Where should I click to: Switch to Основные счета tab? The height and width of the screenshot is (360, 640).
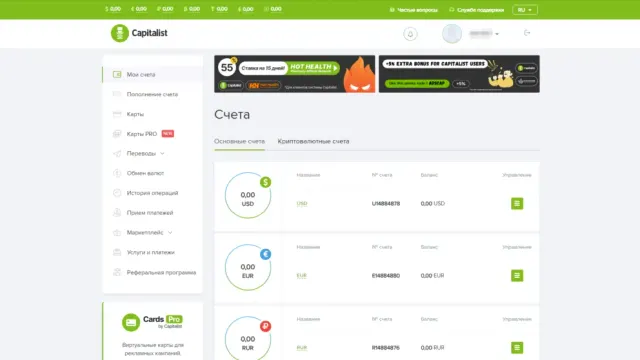240,141
